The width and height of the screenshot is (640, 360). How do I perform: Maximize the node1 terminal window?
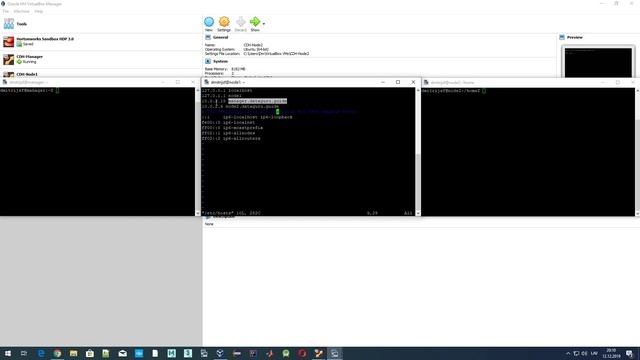(x=398, y=82)
